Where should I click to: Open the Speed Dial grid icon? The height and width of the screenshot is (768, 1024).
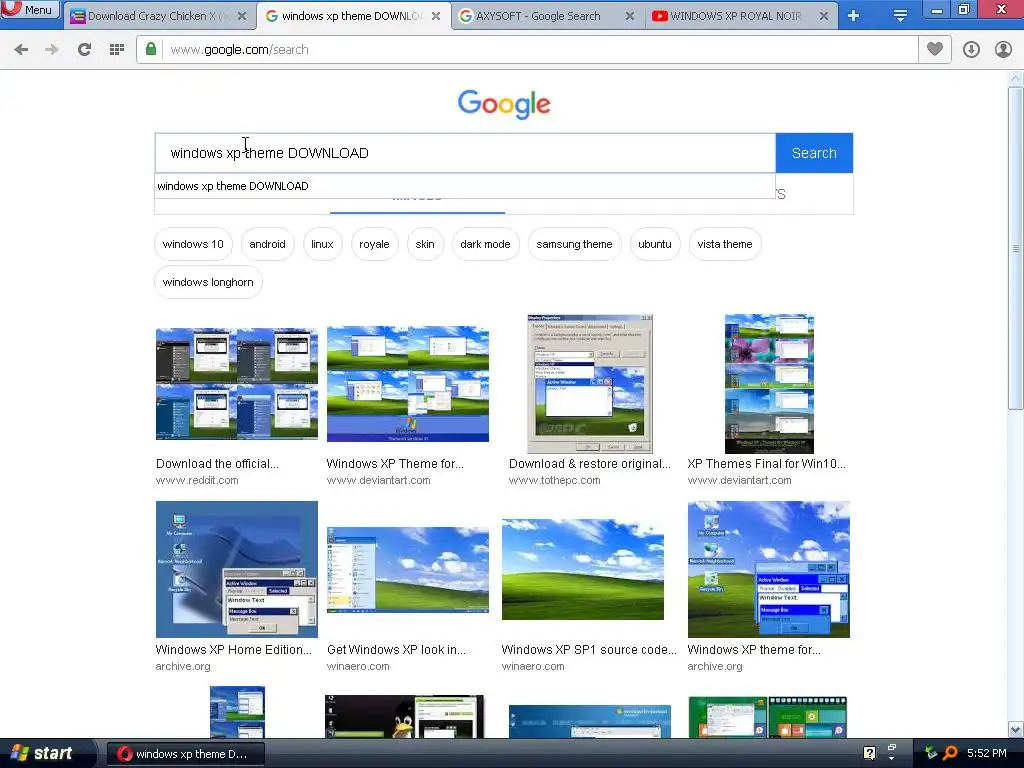point(117,50)
